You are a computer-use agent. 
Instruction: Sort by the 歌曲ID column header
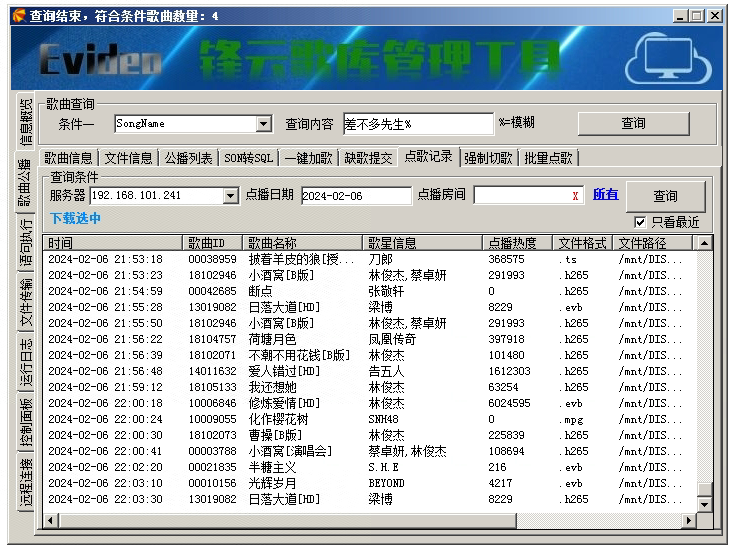[x=212, y=243]
